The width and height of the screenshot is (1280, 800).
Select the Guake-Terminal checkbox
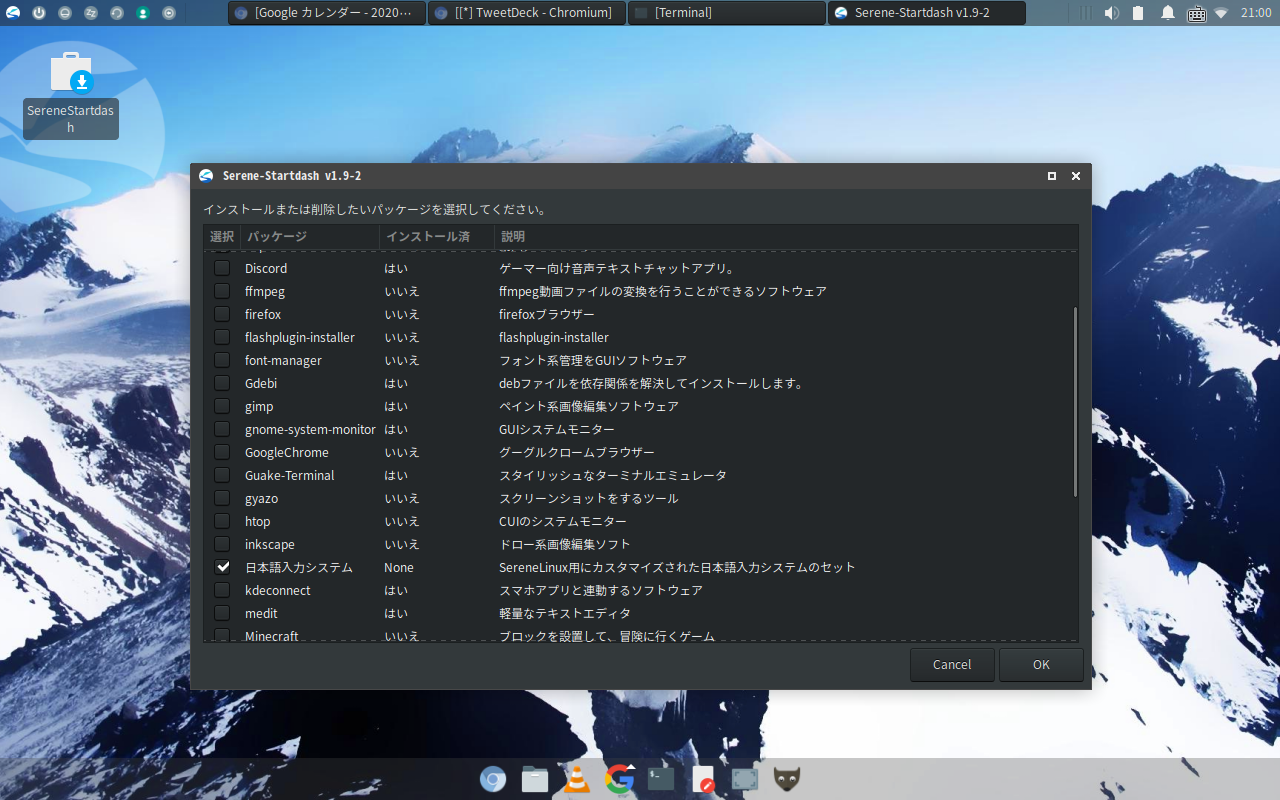222,475
